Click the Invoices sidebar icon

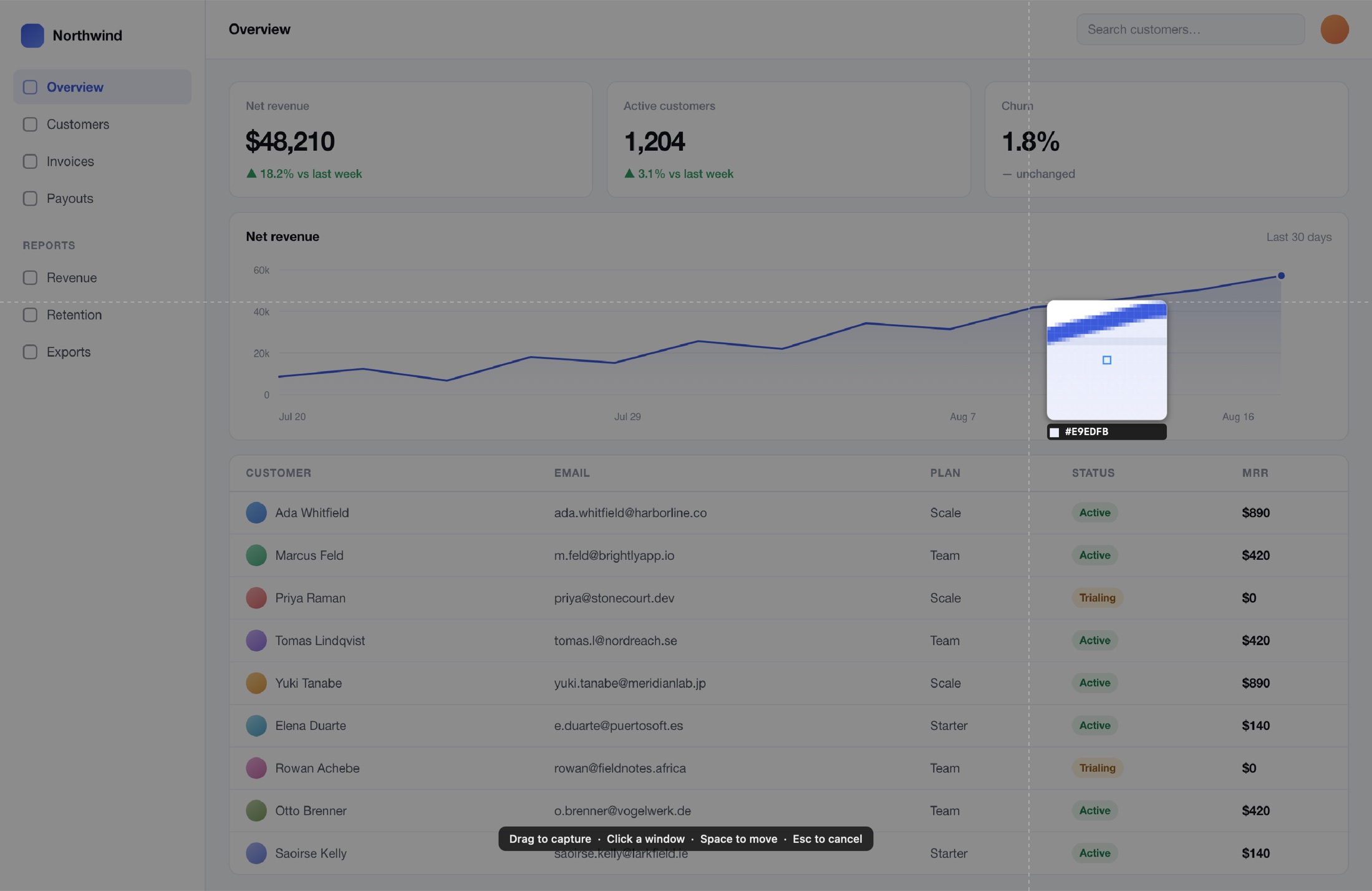30,161
